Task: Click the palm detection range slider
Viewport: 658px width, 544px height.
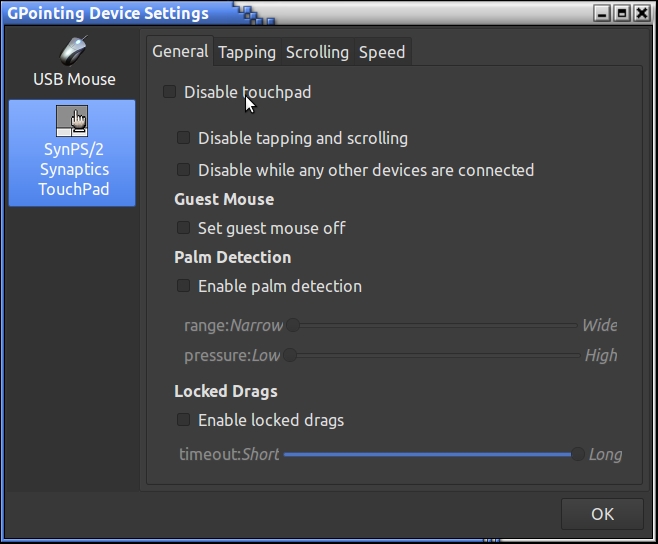Action: point(432,325)
